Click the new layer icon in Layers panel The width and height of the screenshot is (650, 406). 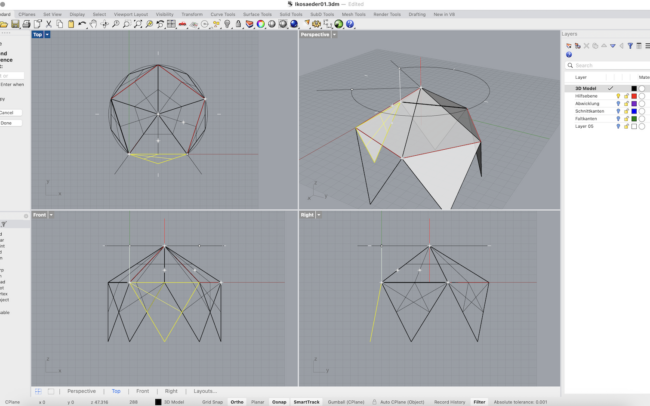tap(569, 46)
